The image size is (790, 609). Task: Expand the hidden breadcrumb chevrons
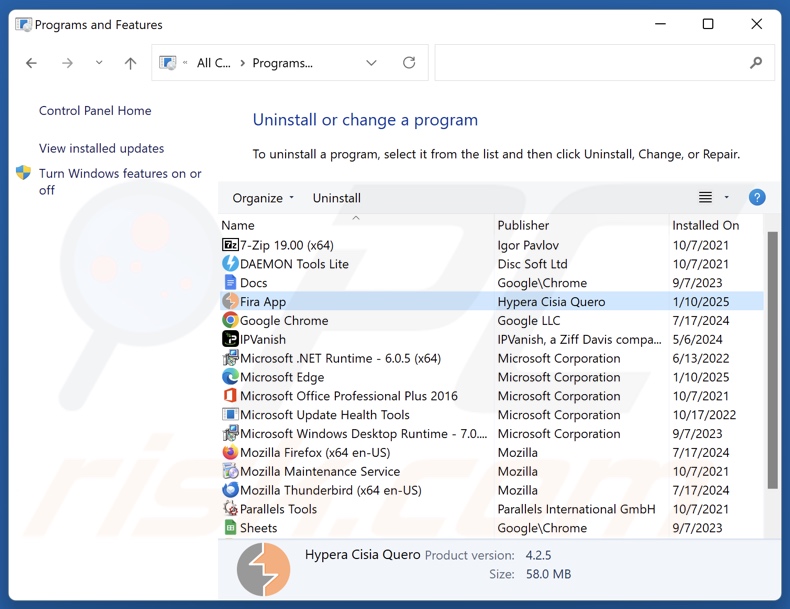tap(185, 62)
